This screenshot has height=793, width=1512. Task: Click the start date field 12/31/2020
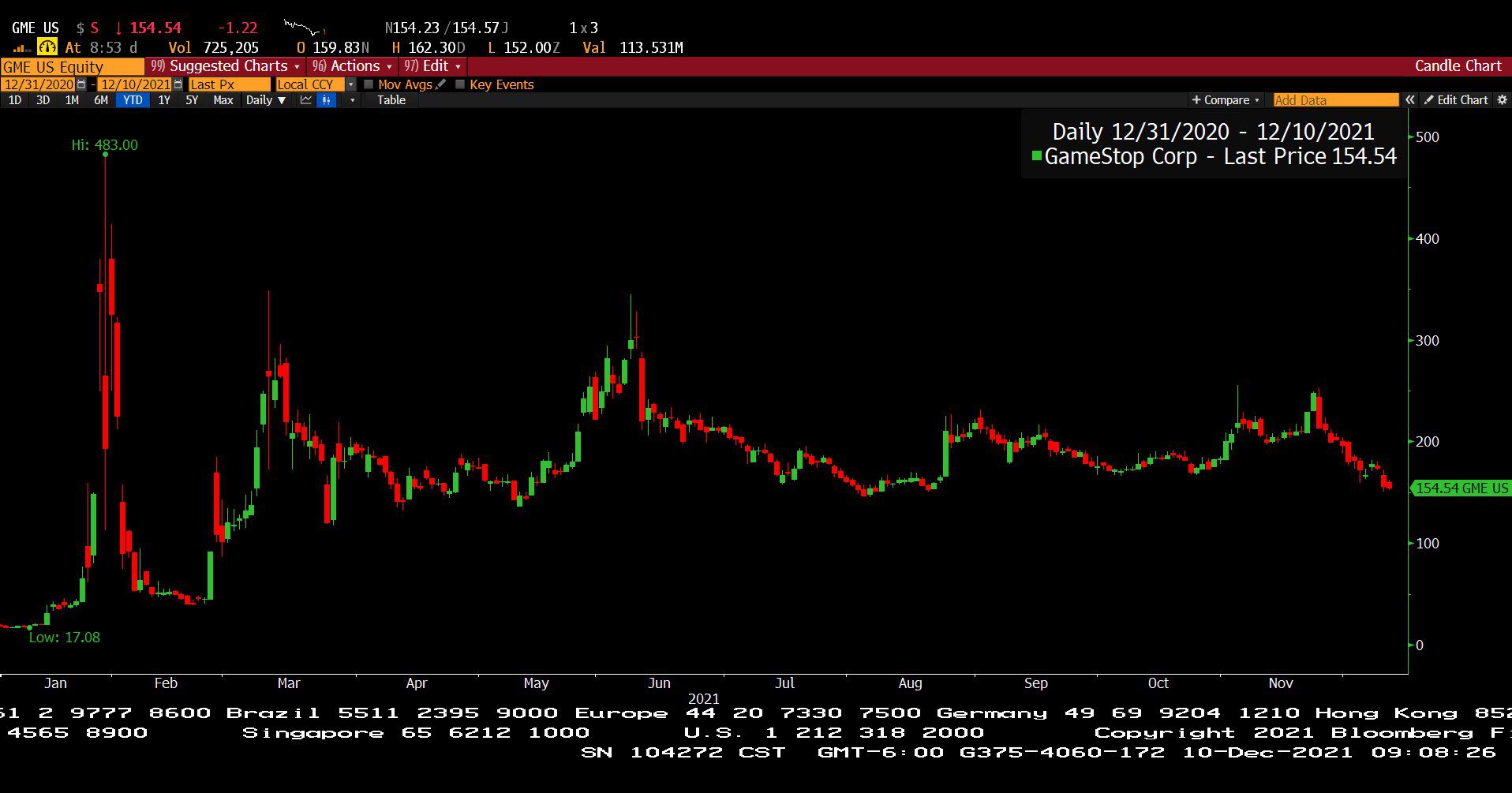pos(39,84)
